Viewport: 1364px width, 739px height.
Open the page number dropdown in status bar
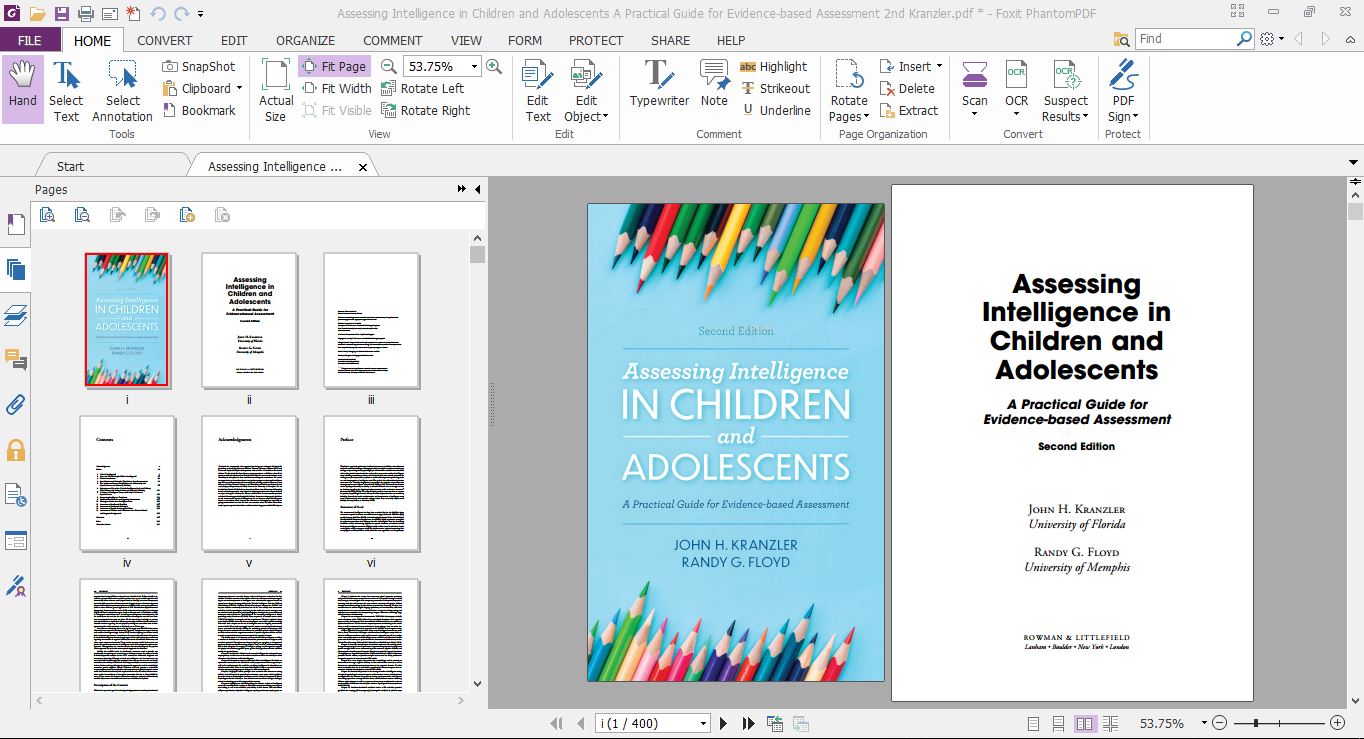tap(704, 723)
